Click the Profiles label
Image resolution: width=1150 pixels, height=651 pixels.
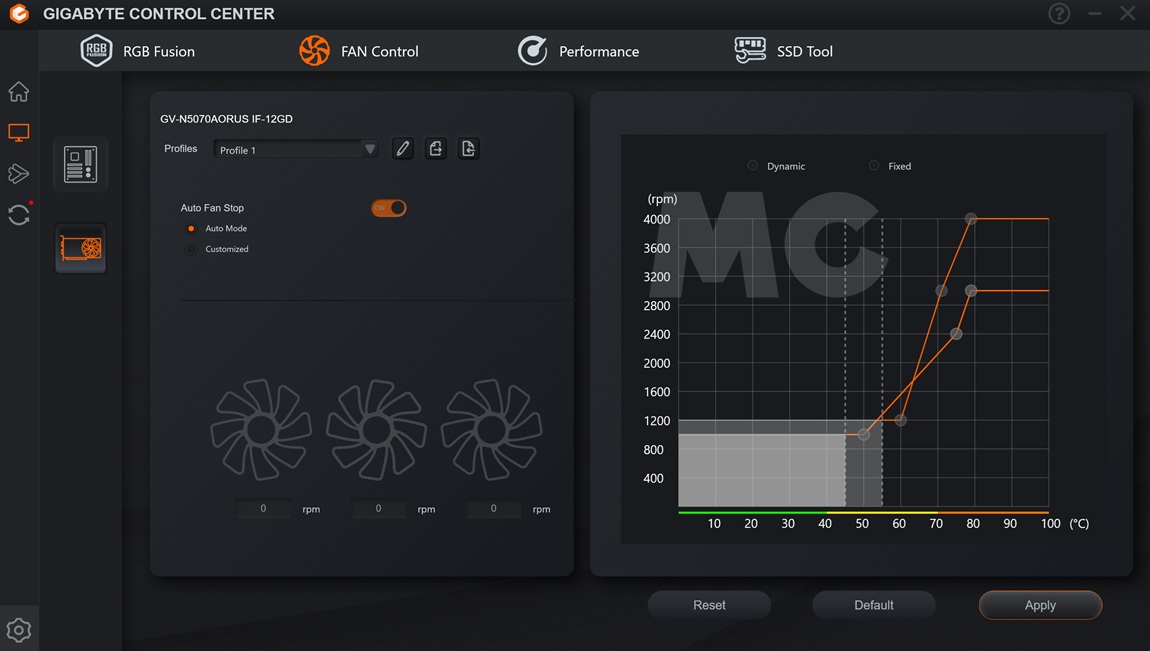click(180, 149)
